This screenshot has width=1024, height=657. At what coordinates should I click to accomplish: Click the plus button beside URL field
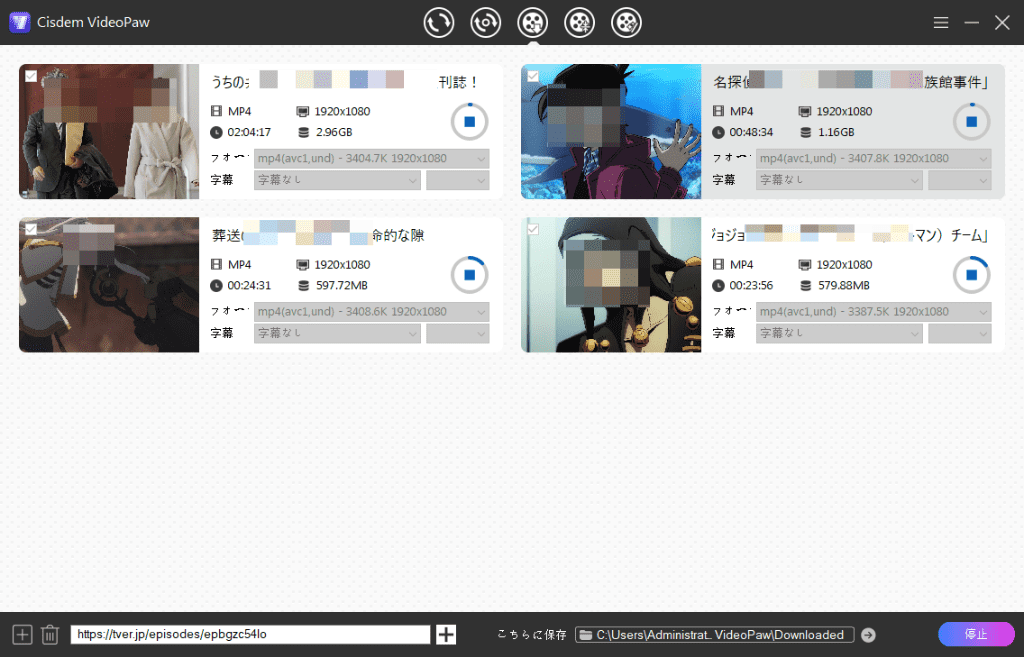[x=446, y=634]
